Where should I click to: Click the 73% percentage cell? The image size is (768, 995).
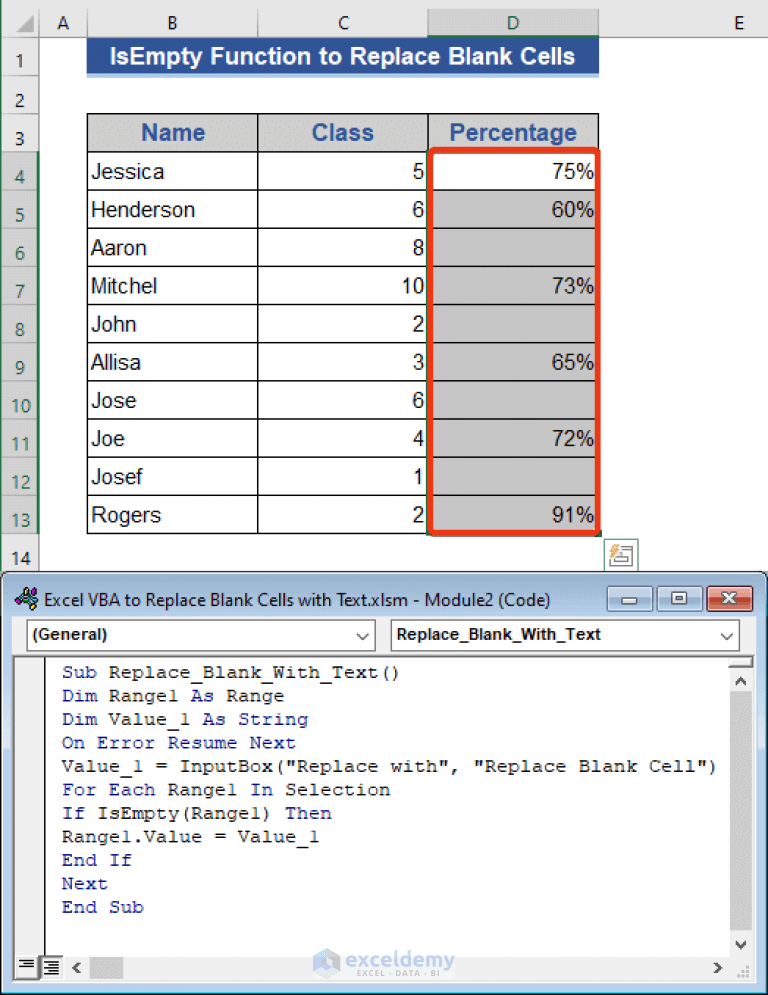pyautogui.click(x=513, y=286)
